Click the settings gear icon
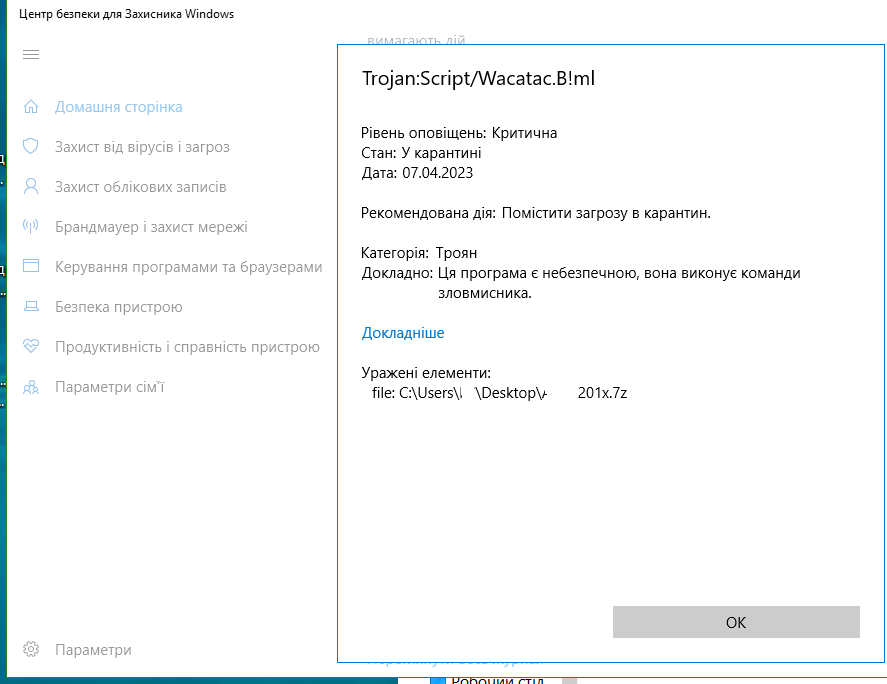 [x=31, y=649]
